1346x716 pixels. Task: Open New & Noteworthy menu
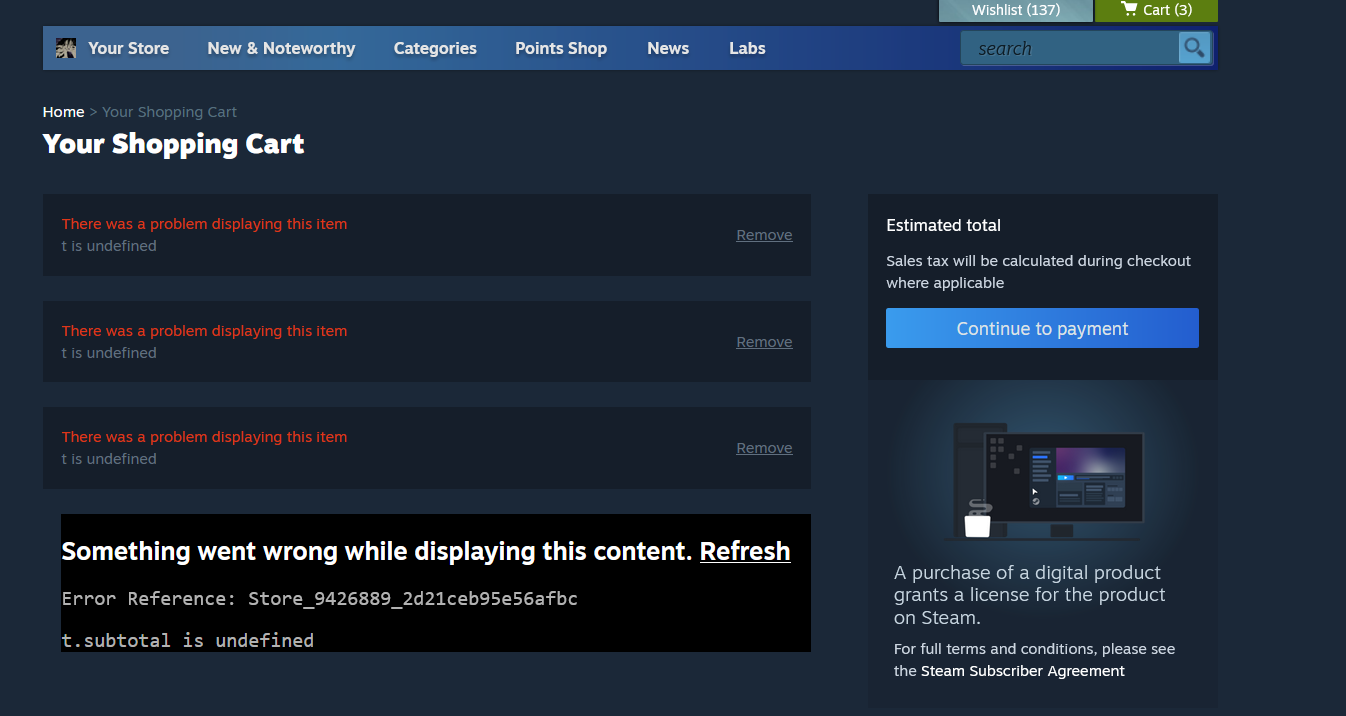click(x=281, y=48)
